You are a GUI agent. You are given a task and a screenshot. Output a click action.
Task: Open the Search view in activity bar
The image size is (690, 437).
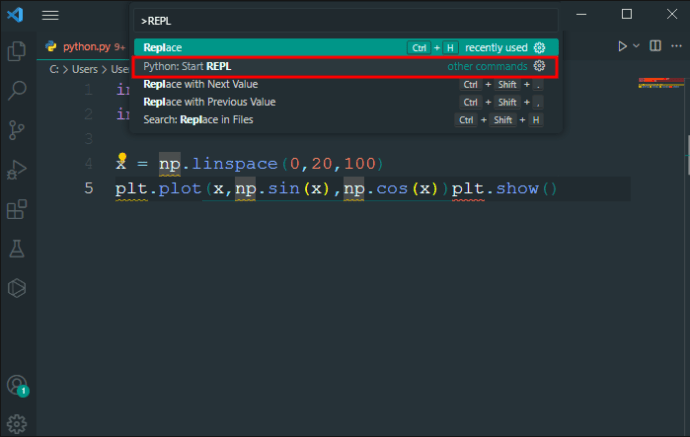point(17,91)
